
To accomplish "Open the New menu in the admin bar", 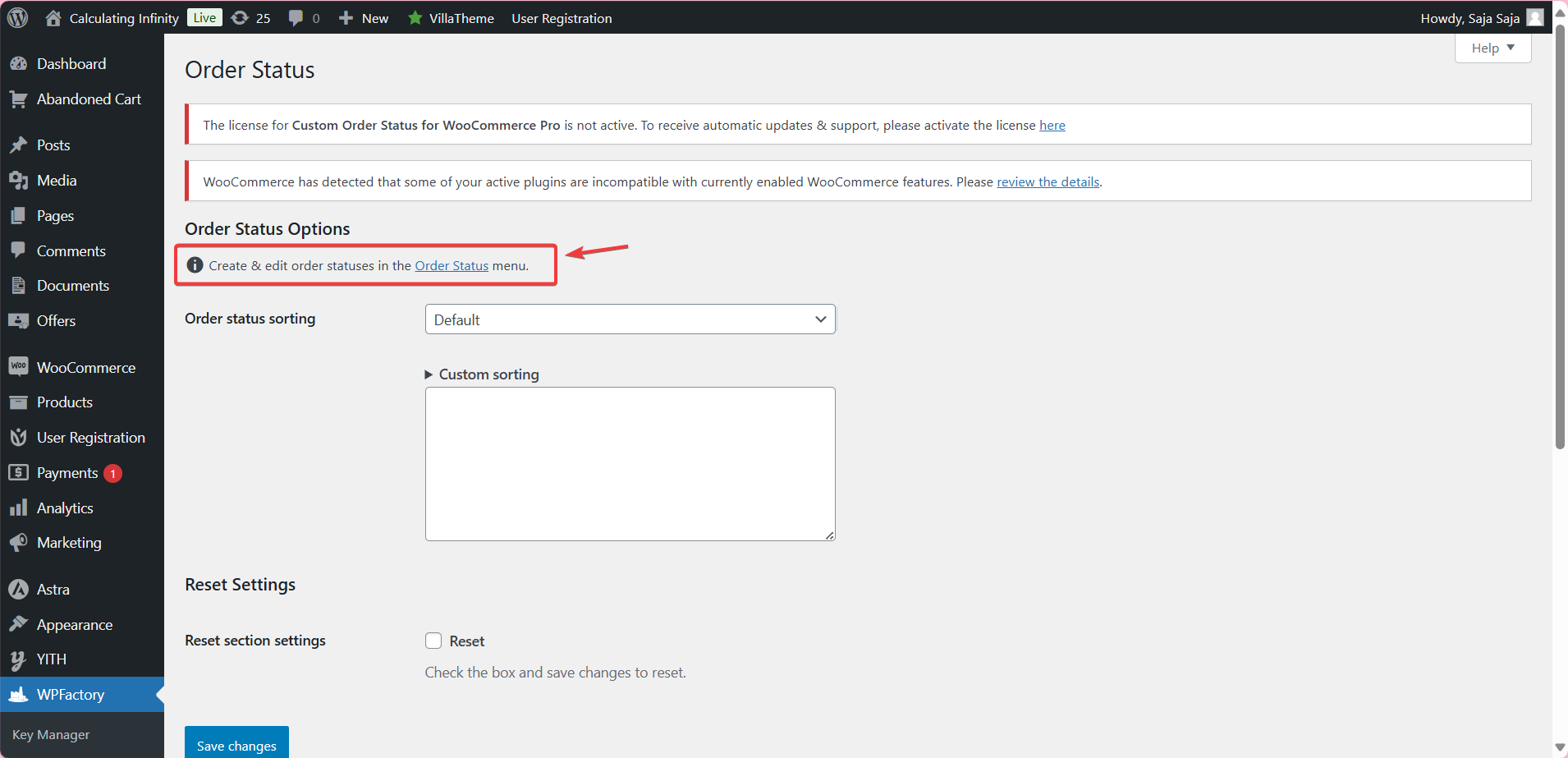I will click(363, 17).
